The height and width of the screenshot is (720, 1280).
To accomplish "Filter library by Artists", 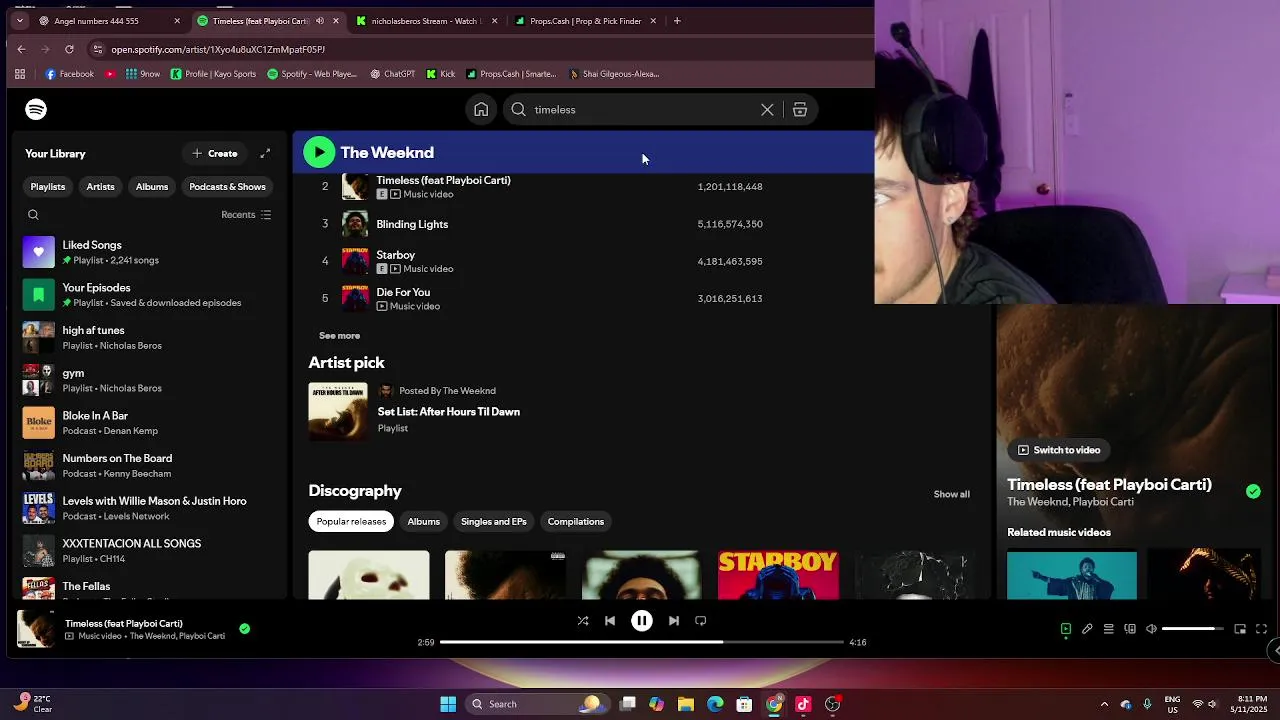I will (x=100, y=187).
